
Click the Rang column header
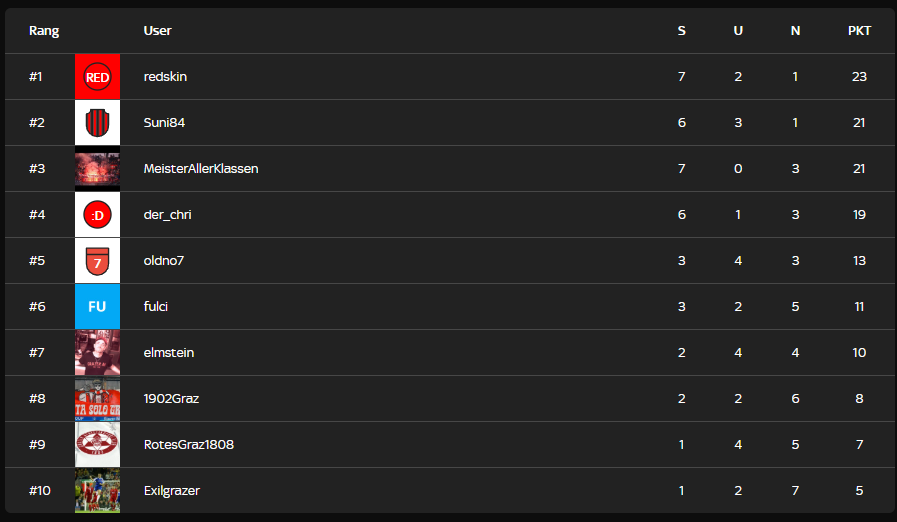(44, 31)
